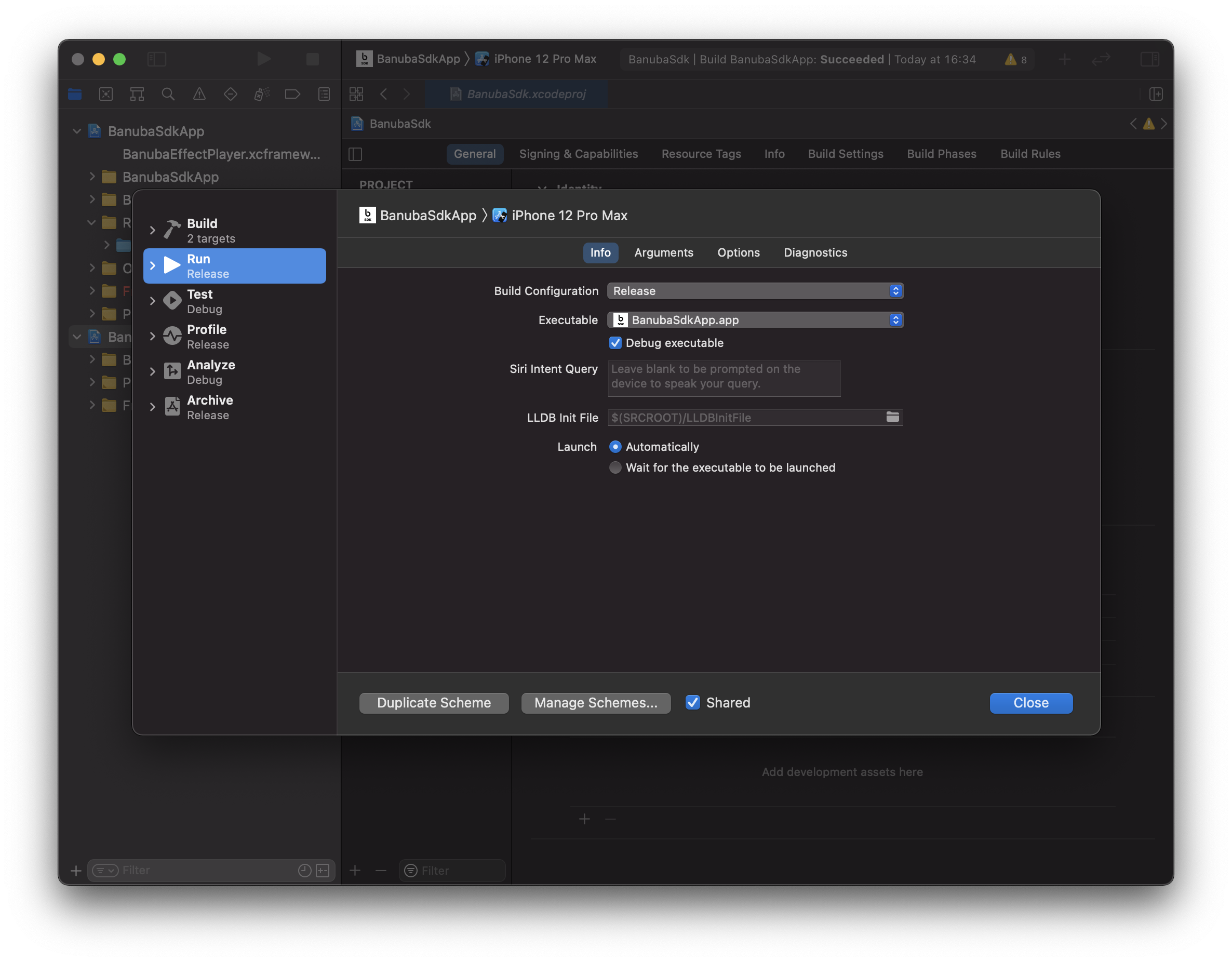Click the Duplicate Scheme button
The height and width of the screenshot is (962, 1232).
pyautogui.click(x=434, y=702)
